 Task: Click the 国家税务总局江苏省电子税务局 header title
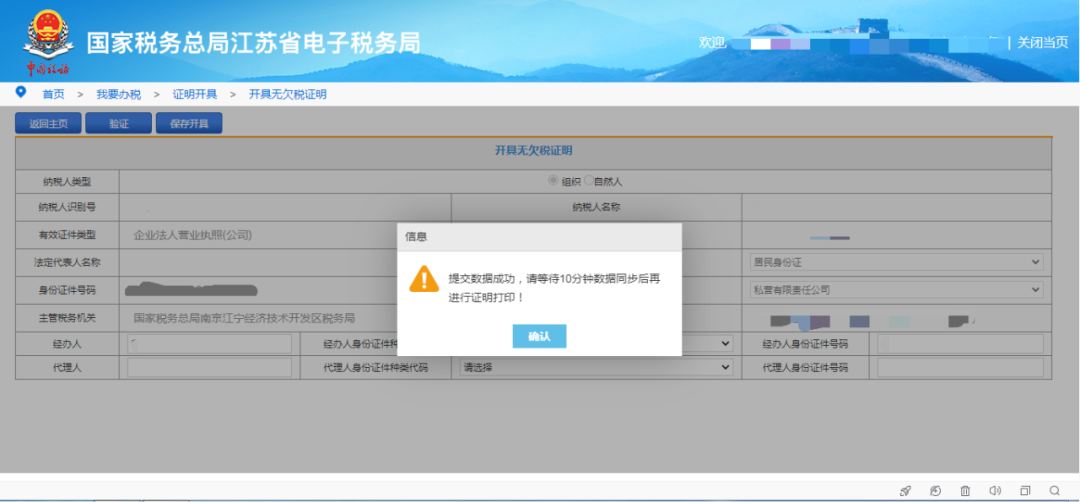pyautogui.click(x=253, y=43)
